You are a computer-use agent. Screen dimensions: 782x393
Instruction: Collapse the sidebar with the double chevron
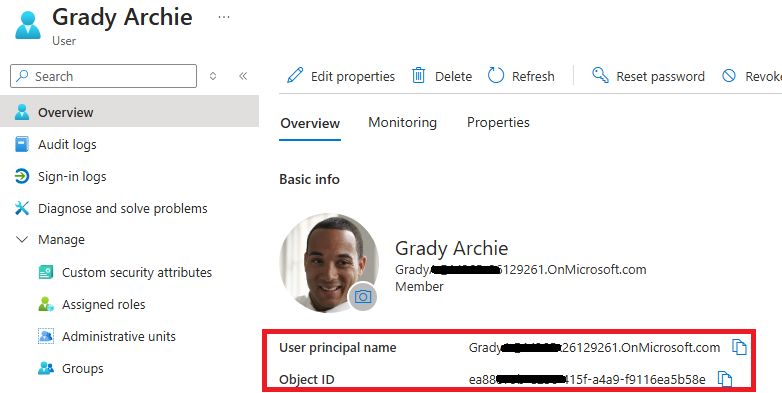pyautogui.click(x=243, y=76)
